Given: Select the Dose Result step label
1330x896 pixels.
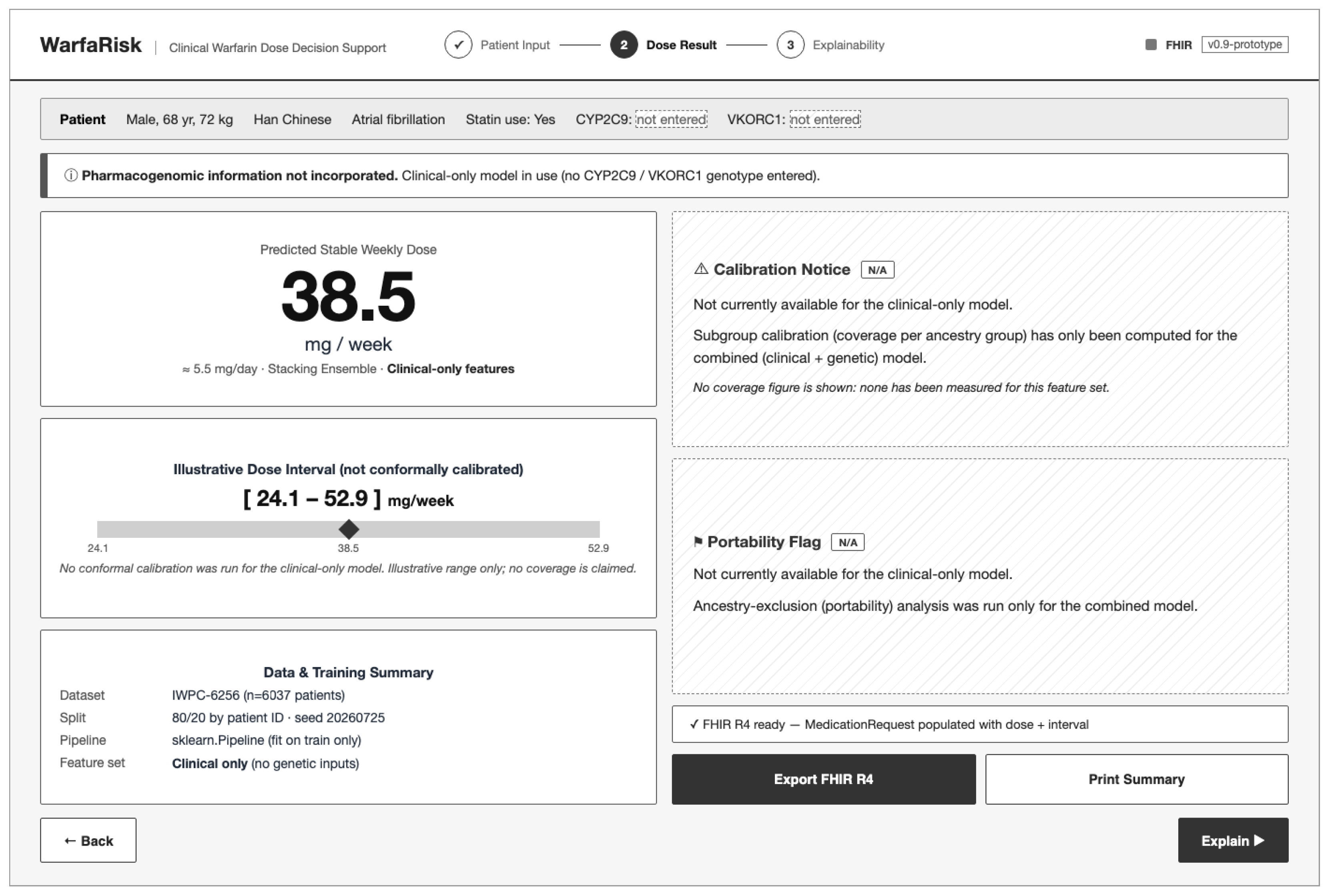Looking at the screenshot, I should coord(681,45).
